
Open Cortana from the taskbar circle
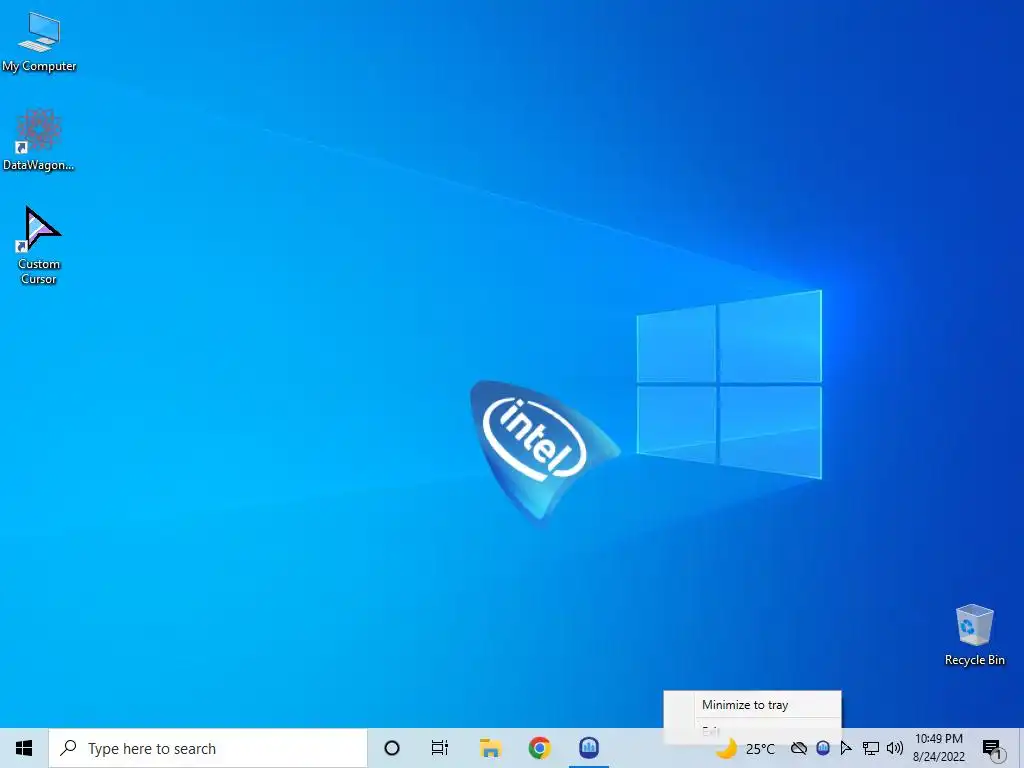(392, 748)
